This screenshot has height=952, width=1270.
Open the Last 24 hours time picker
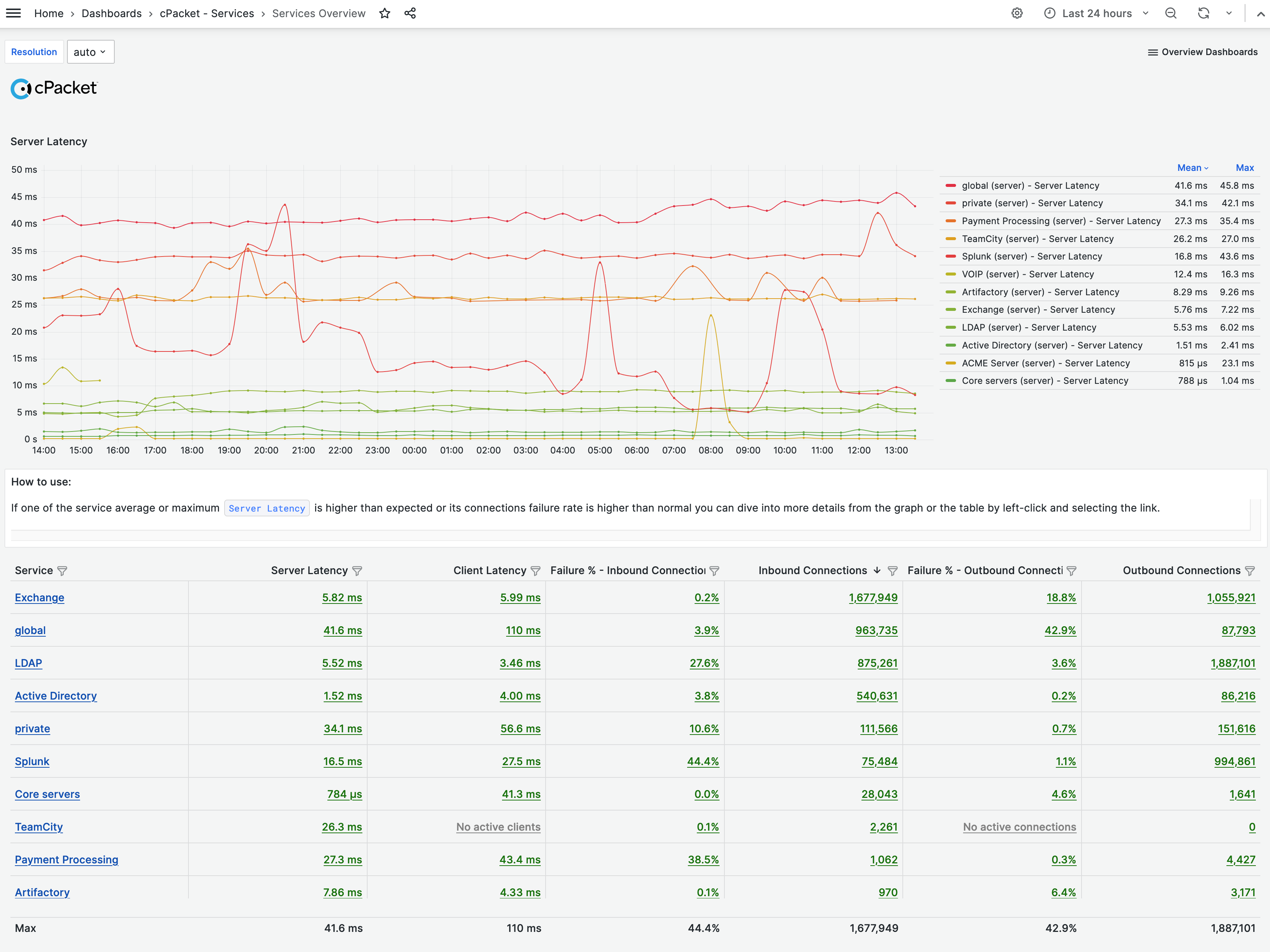tap(1096, 13)
